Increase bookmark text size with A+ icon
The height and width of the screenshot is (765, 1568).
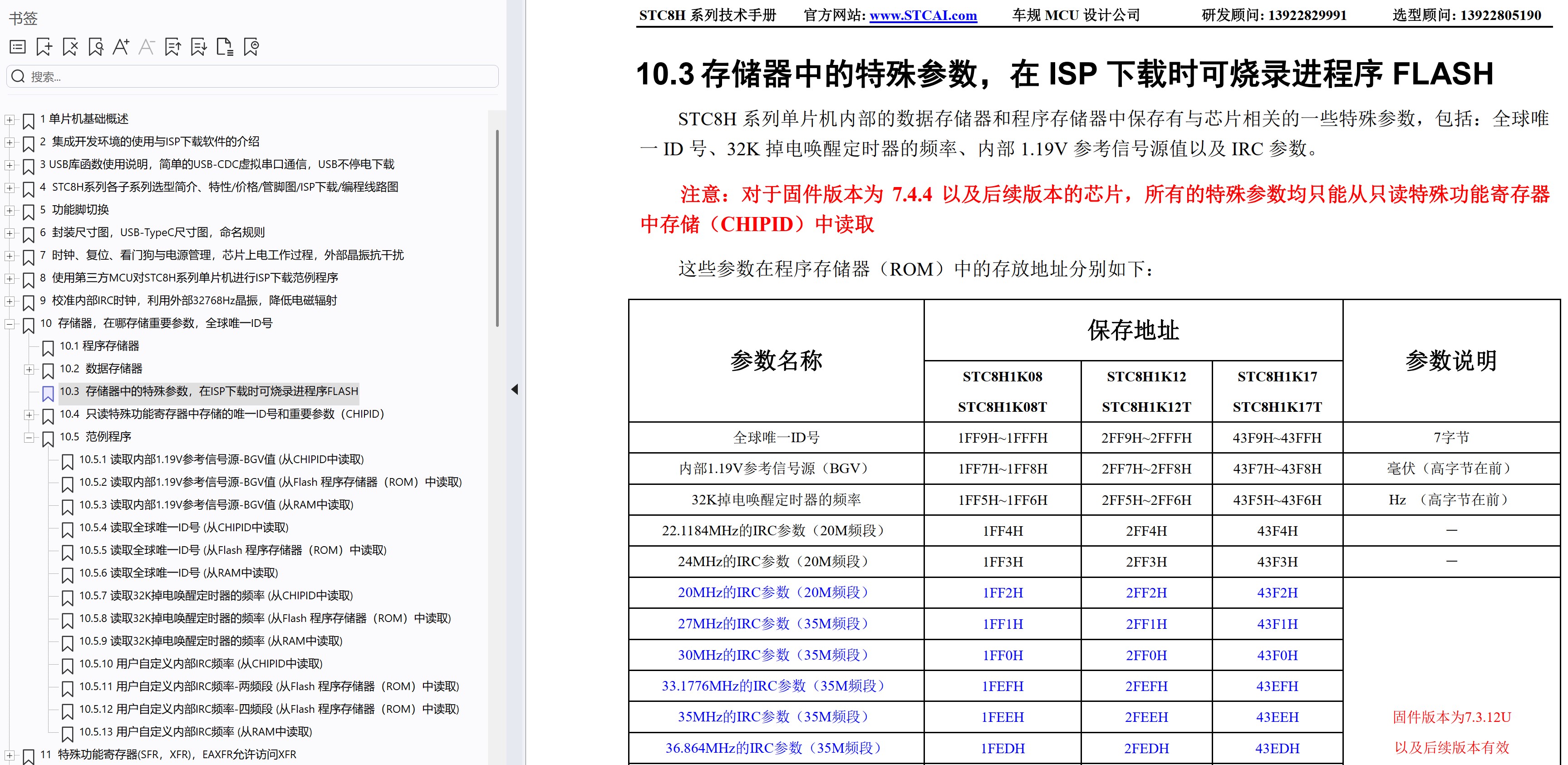(x=122, y=47)
